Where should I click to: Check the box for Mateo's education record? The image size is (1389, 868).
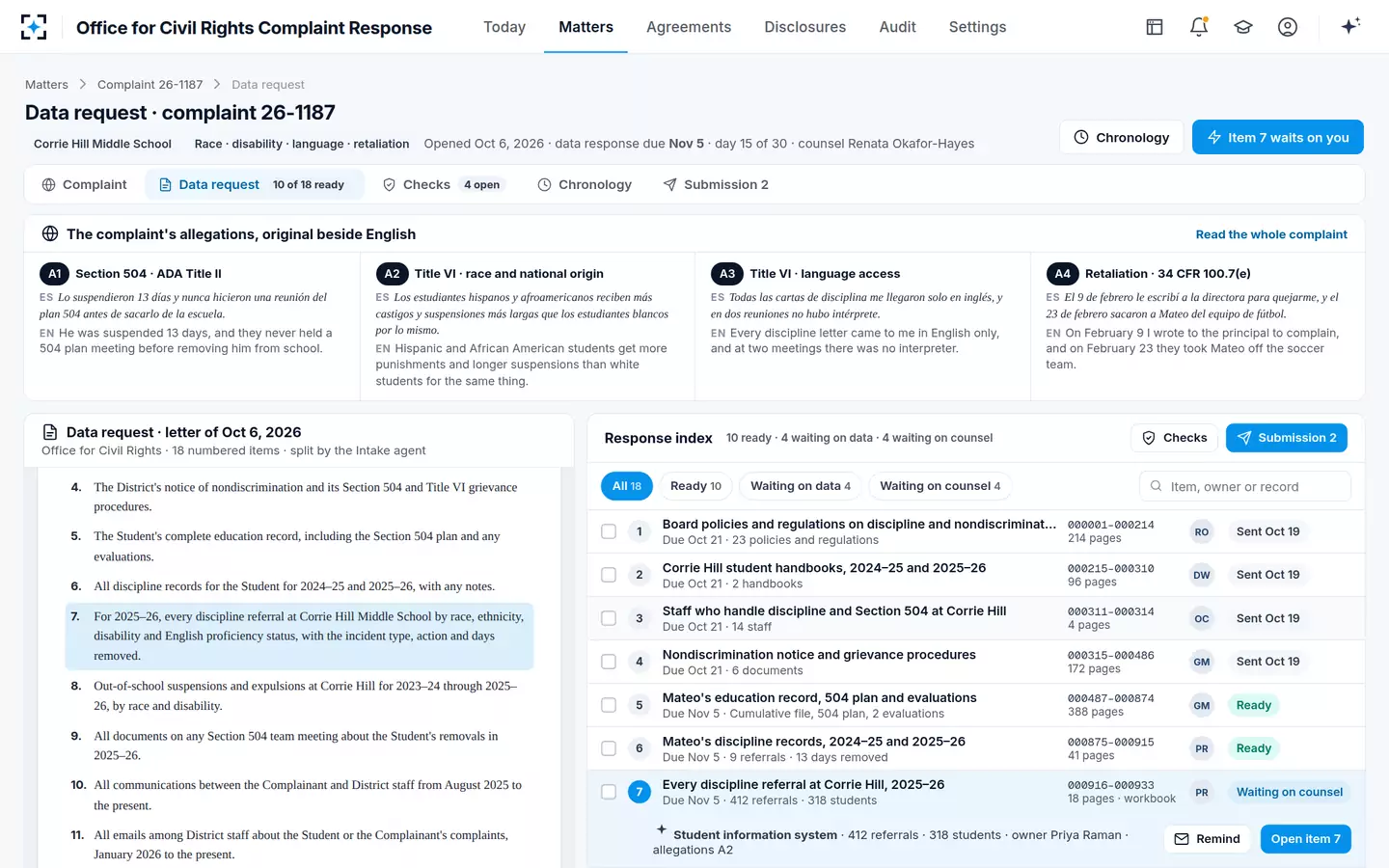(609, 705)
